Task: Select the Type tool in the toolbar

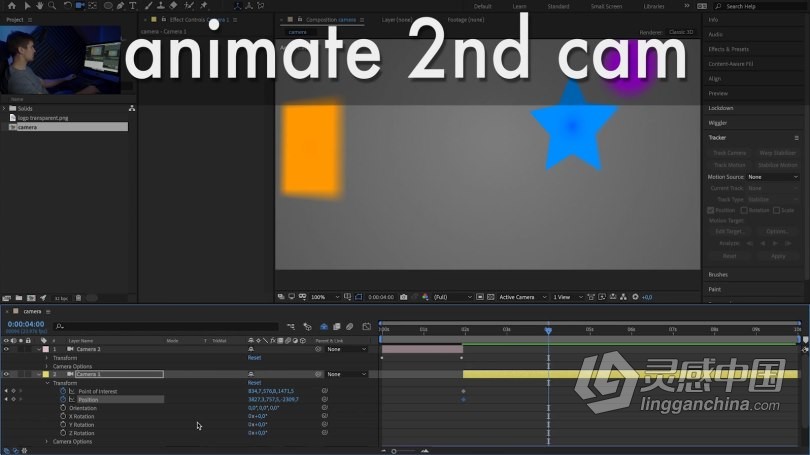Action: coord(133,6)
